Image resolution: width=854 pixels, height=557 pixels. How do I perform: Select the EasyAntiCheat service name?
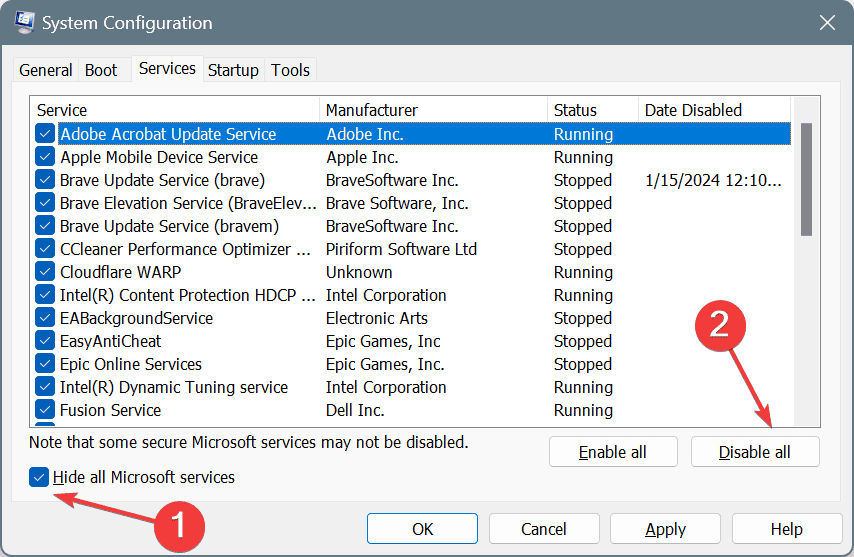click(111, 341)
